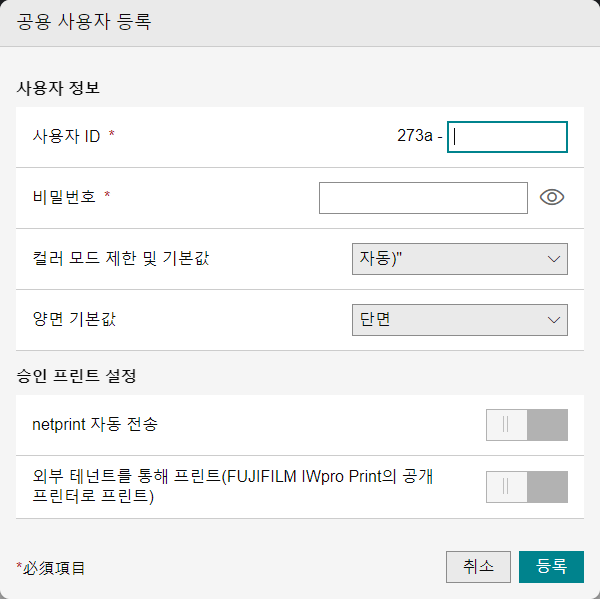Click the 사용자 ID field label

pos(66,136)
